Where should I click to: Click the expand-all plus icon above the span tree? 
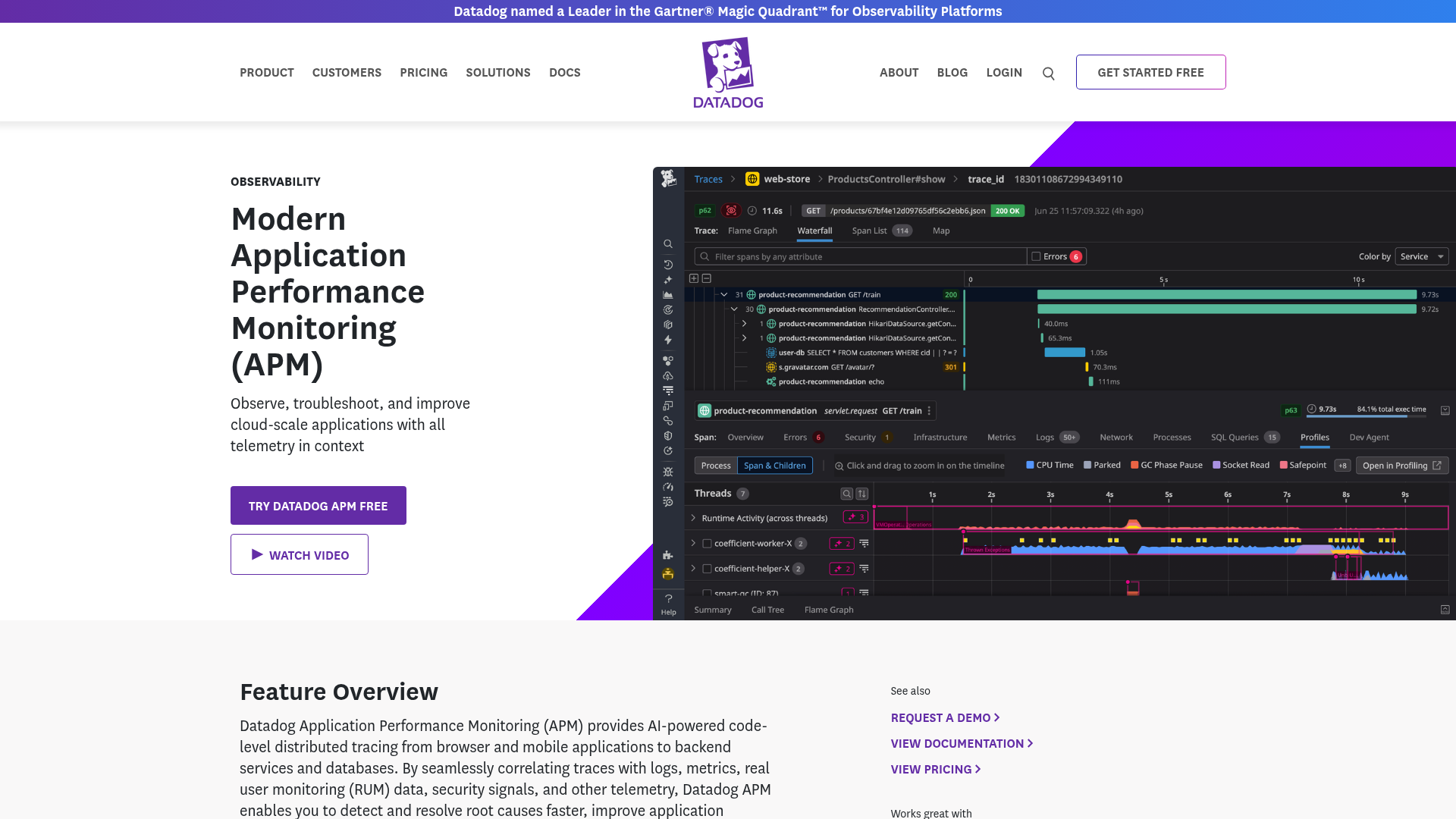[x=694, y=278]
